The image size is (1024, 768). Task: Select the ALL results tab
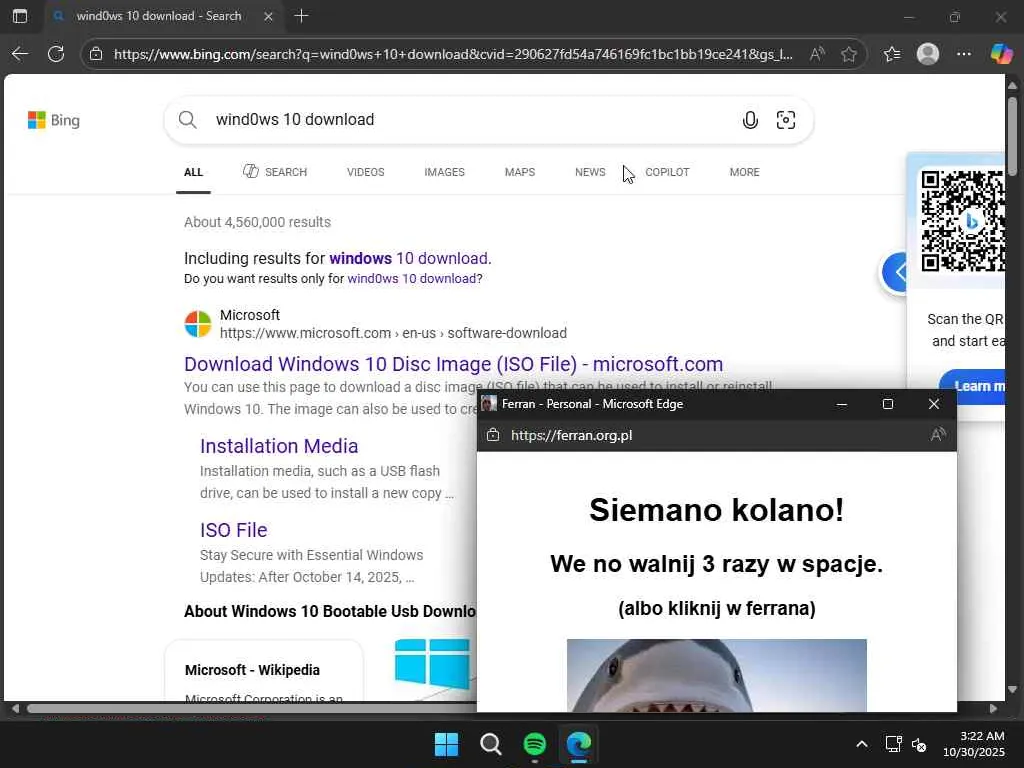193,172
